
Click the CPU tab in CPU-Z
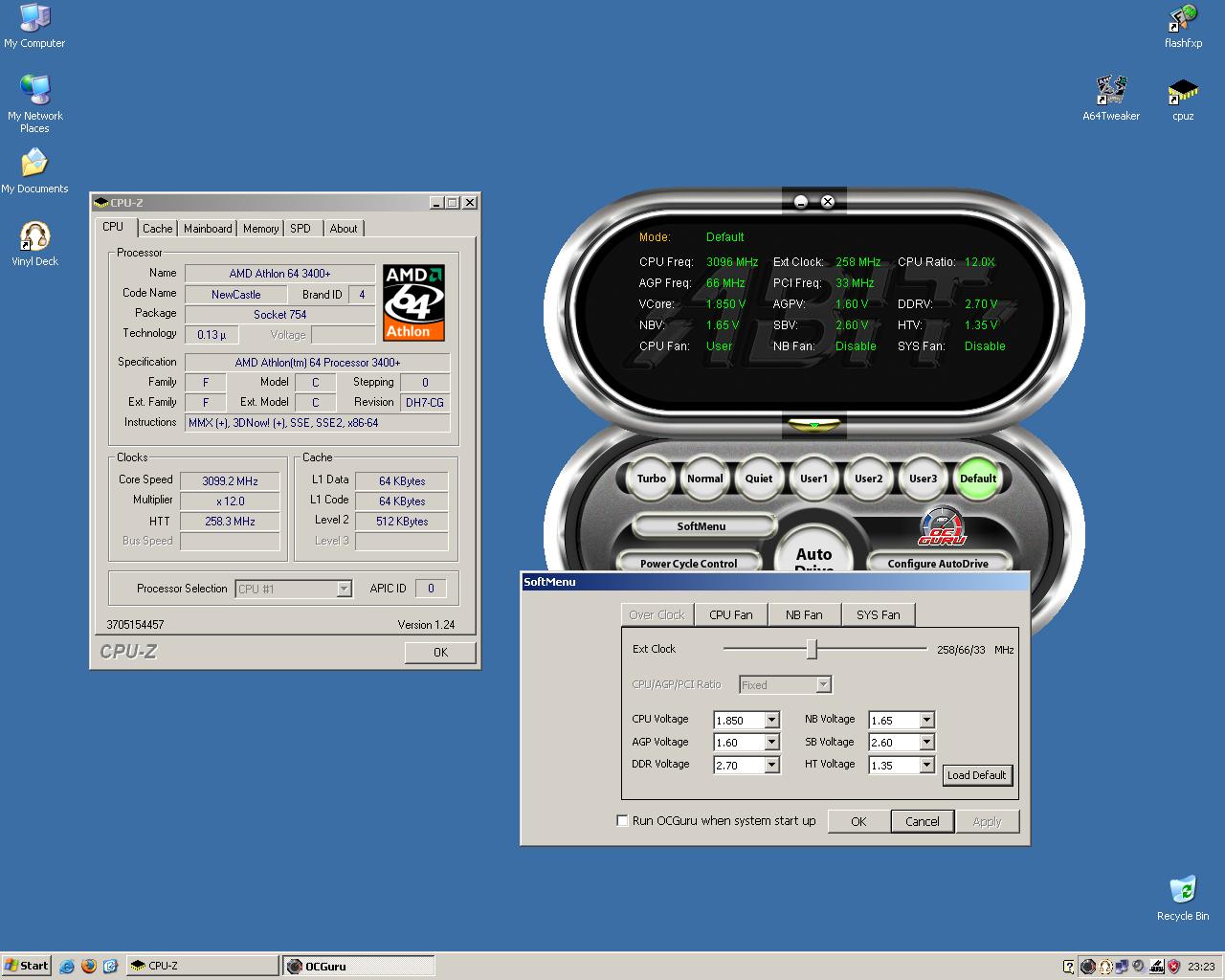pyautogui.click(x=113, y=227)
